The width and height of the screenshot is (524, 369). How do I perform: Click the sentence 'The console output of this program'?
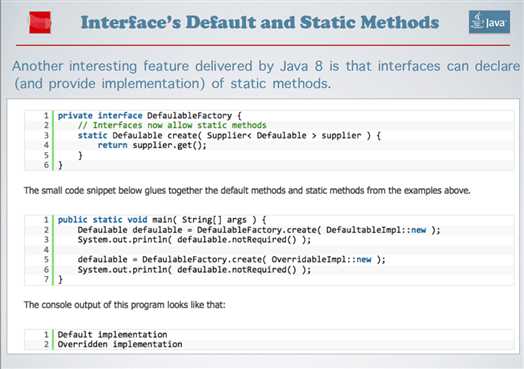(125, 305)
